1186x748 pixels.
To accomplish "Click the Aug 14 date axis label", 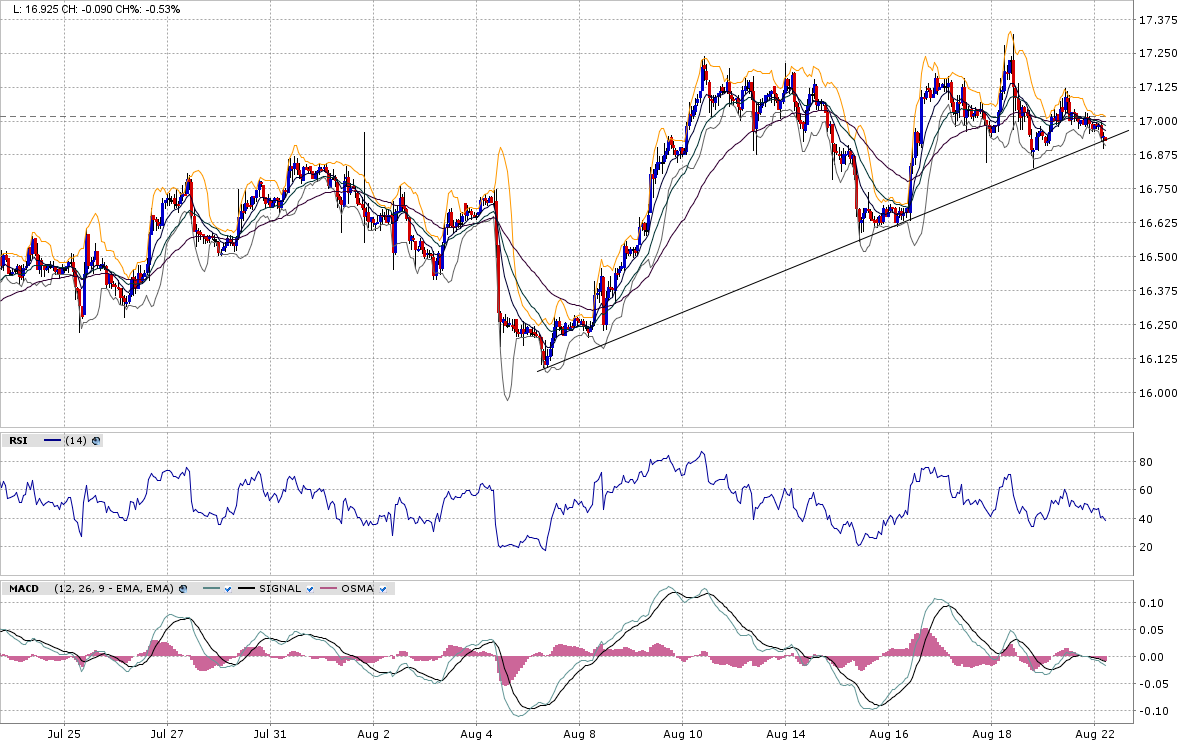I will click(786, 734).
